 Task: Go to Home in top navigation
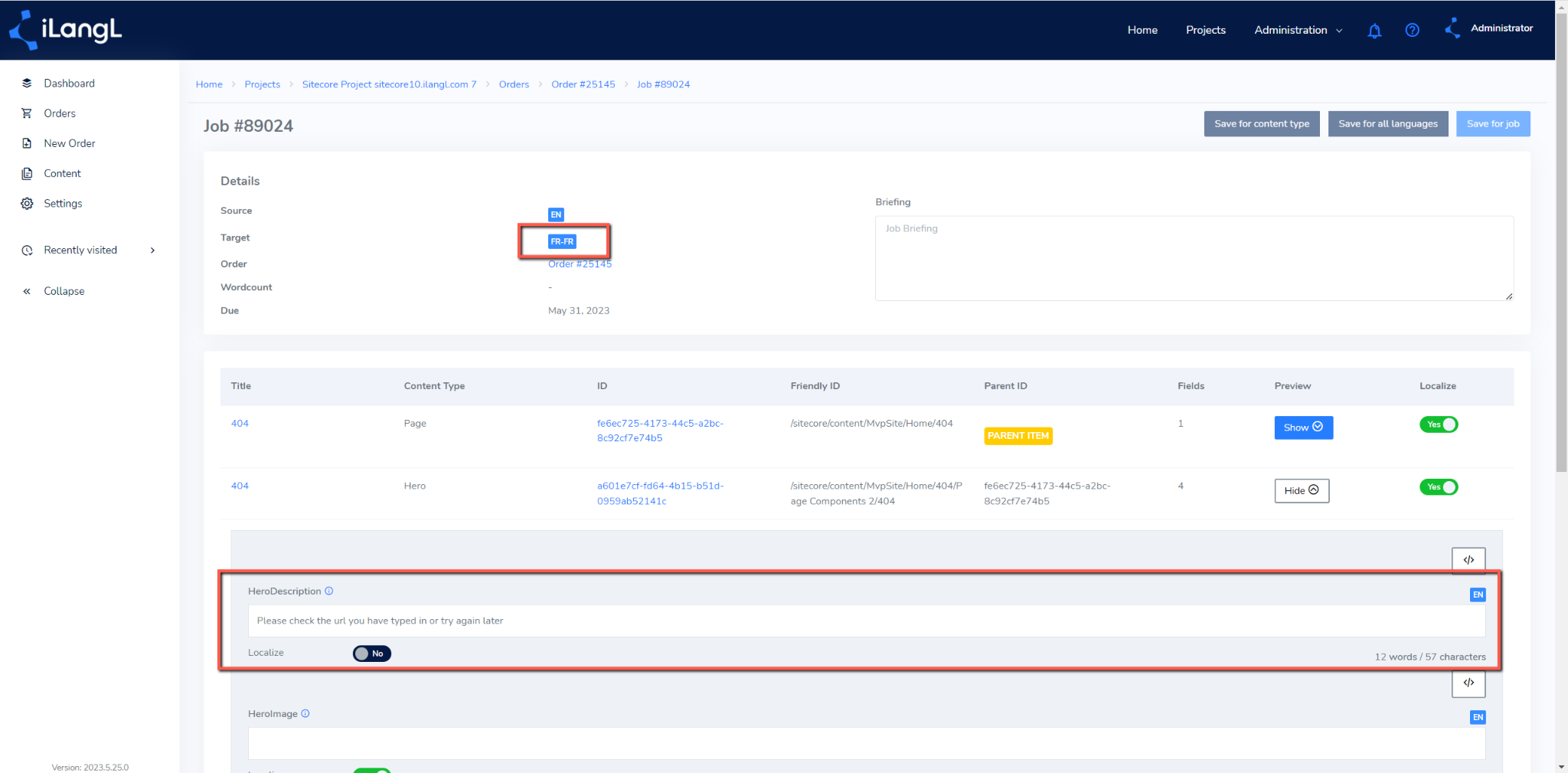pyautogui.click(x=1142, y=30)
